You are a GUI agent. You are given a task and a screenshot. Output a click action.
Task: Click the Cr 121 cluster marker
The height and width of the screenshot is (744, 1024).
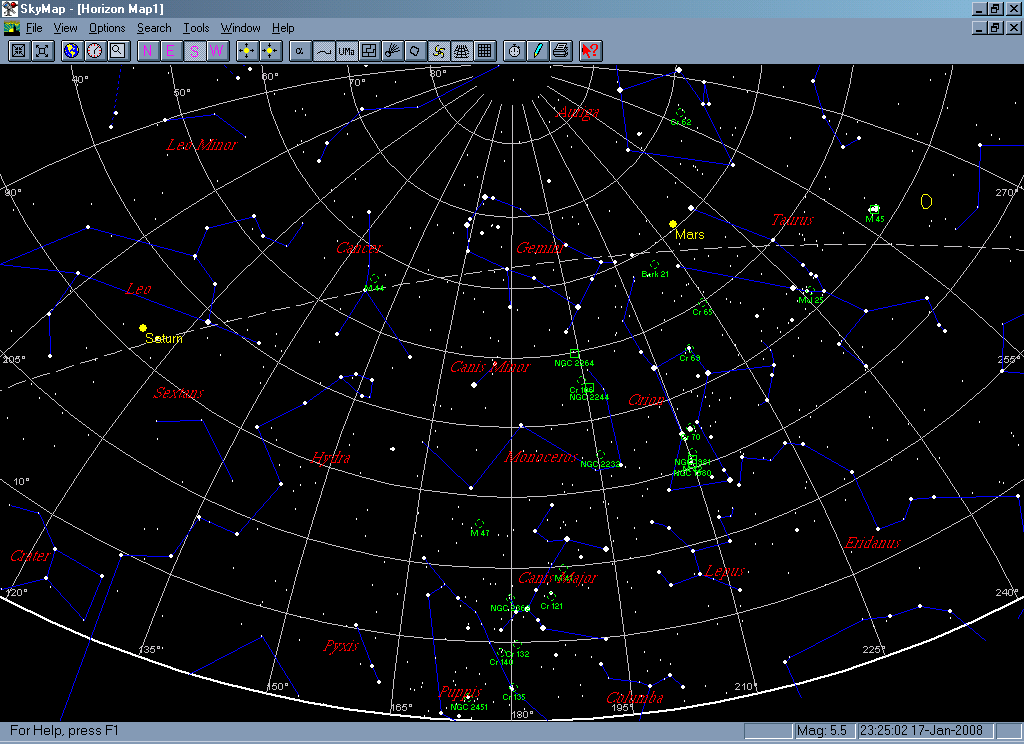551,596
